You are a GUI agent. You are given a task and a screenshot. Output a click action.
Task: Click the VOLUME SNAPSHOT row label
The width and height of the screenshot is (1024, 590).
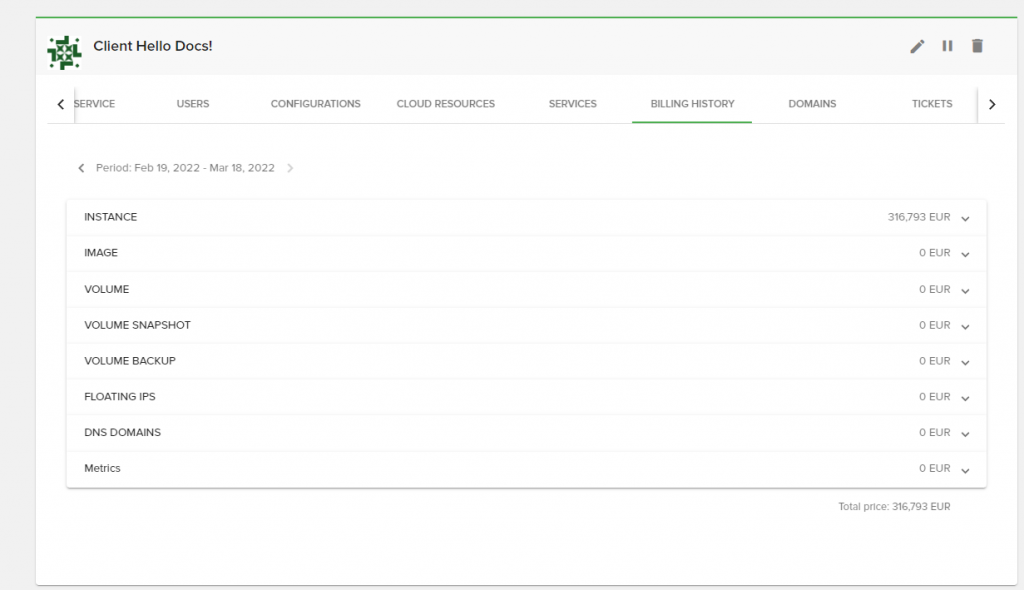137,325
